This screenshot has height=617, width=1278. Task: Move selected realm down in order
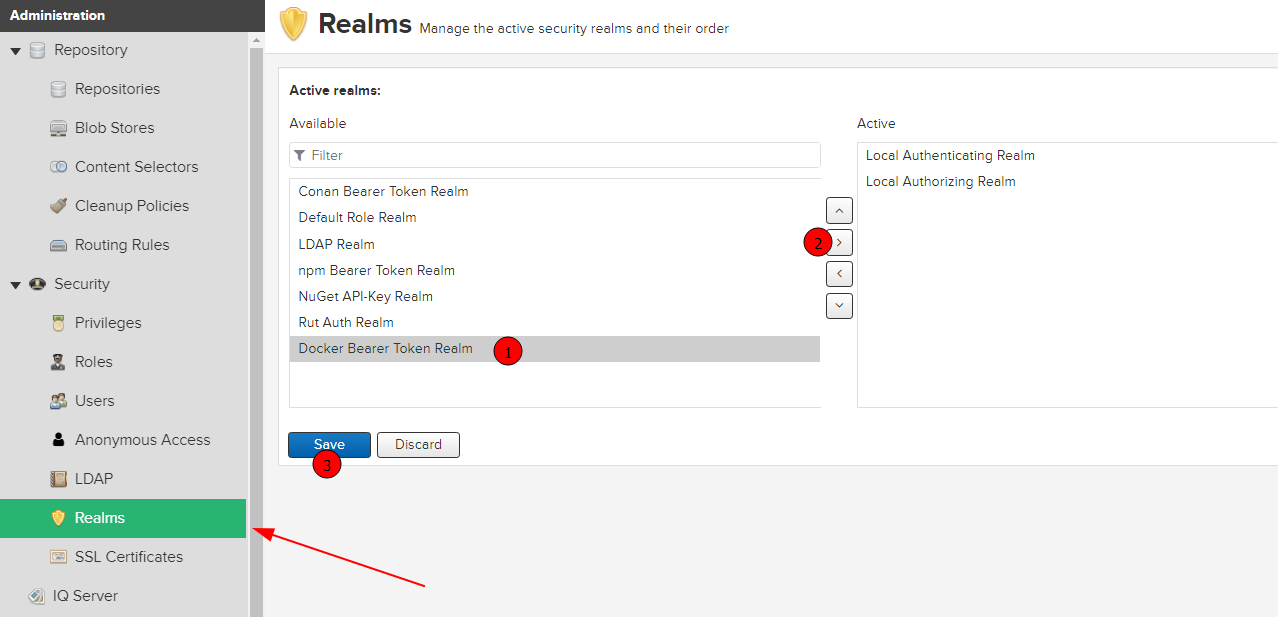pos(839,305)
